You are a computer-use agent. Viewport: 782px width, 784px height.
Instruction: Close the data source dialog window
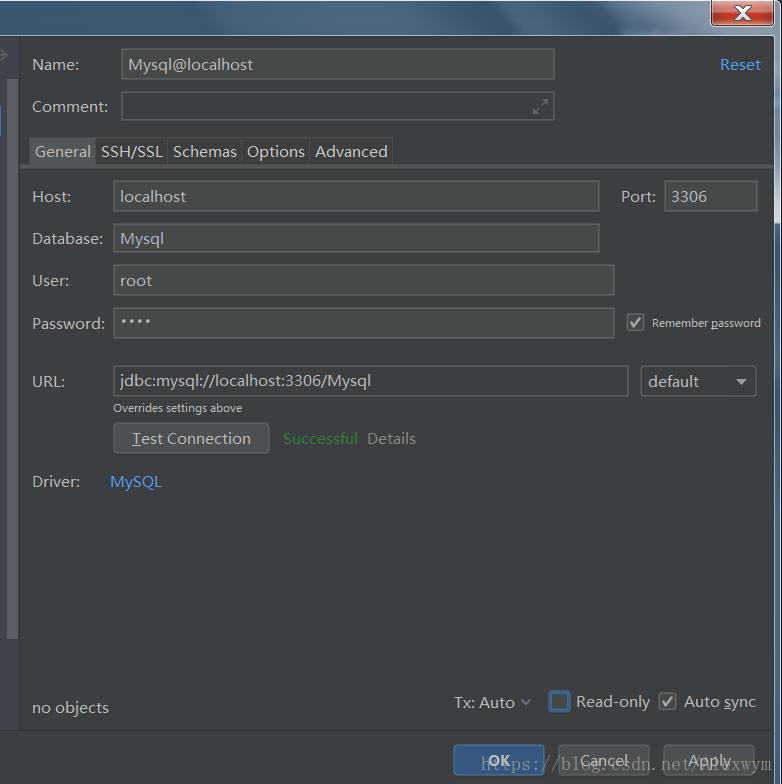(742, 12)
